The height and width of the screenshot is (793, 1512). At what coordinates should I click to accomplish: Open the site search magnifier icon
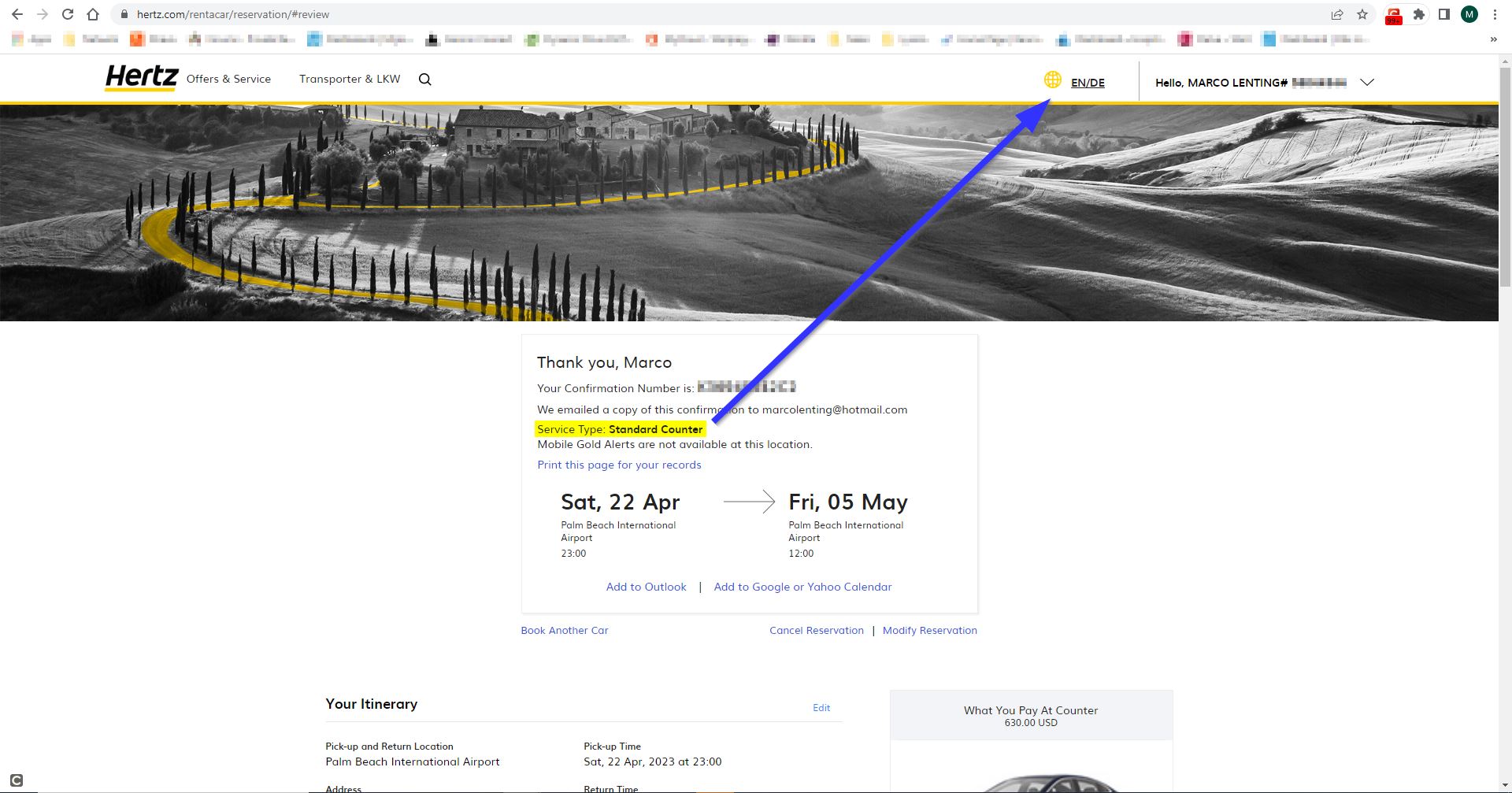(424, 79)
